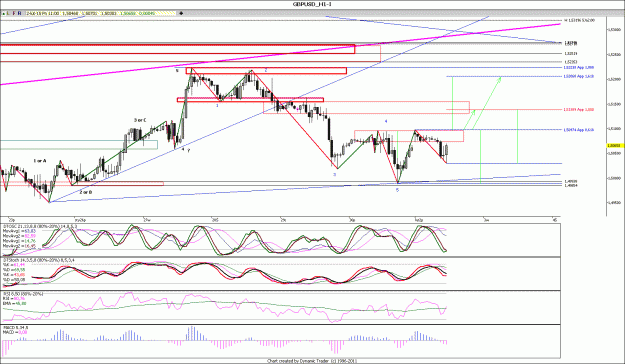Click the blue wave 4 label above the consolidation

pos(386,121)
